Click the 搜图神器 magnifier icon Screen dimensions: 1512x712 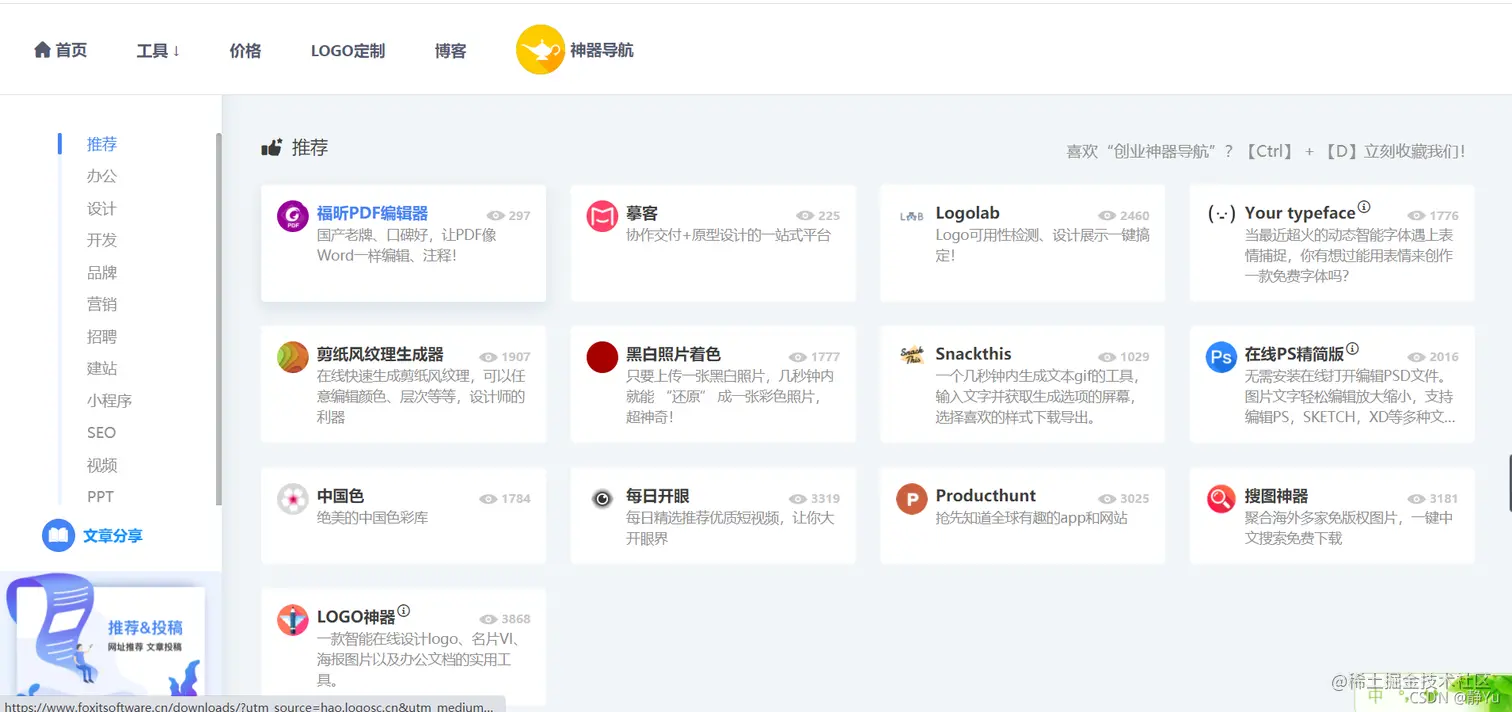point(1221,498)
